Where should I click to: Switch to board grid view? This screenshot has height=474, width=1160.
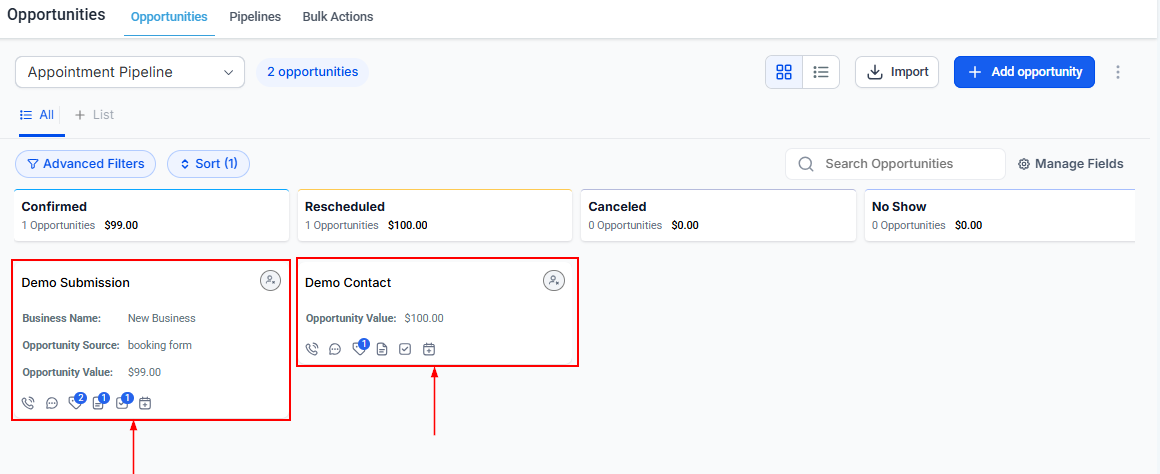783,72
